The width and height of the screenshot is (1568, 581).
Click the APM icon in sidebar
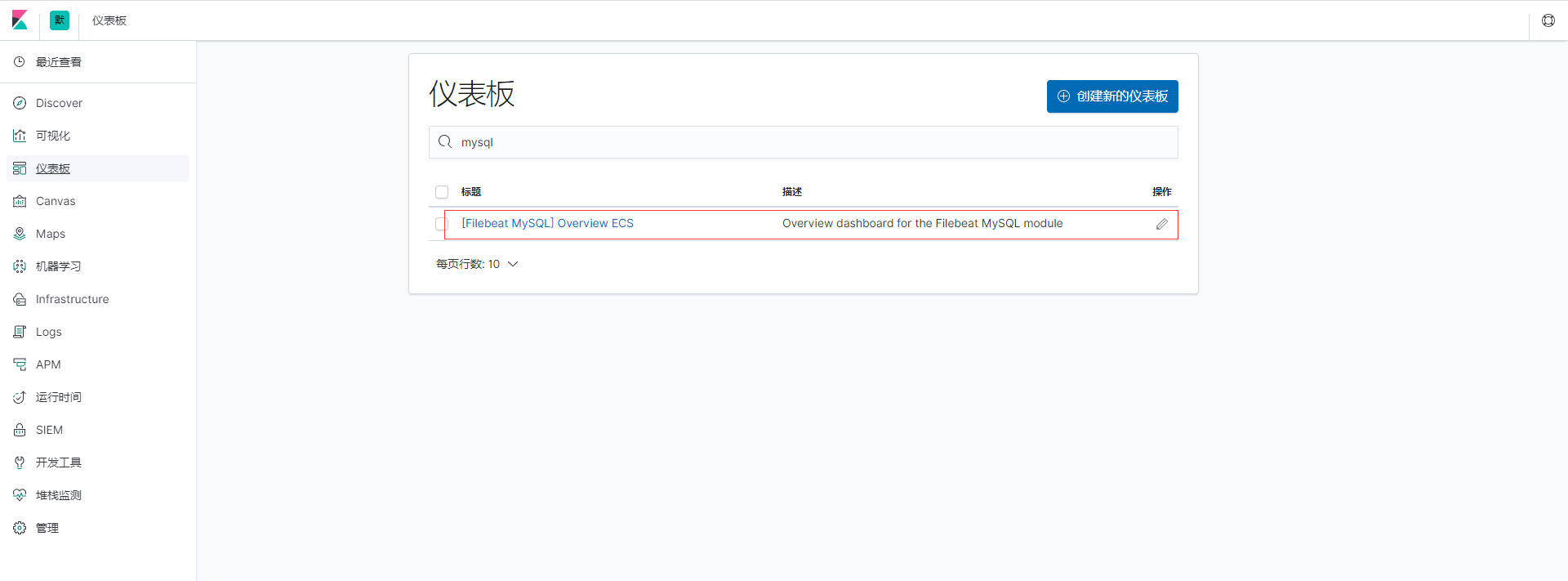[20, 364]
